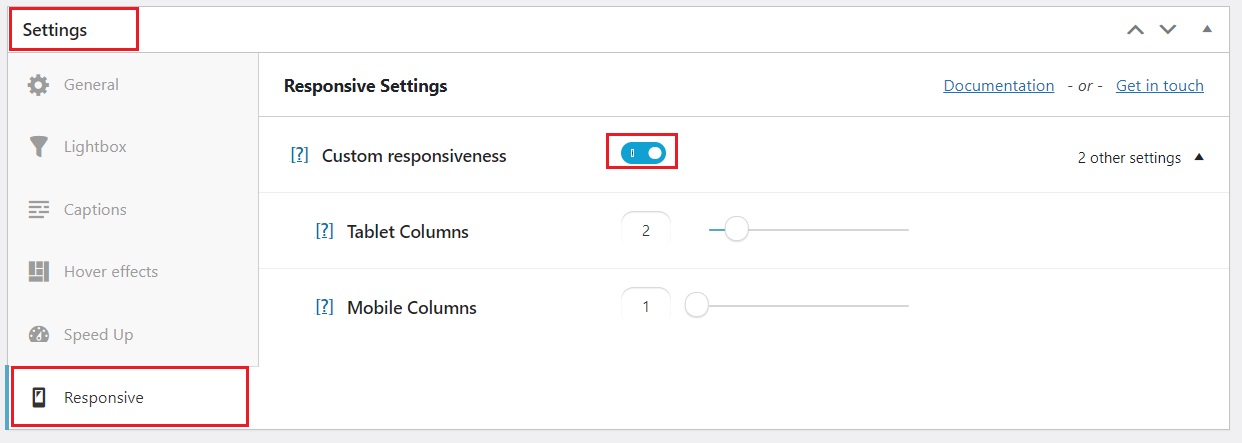This screenshot has height=443, width=1242.
Task: Show help tooltip for Mobile Columns
Action: pos(324,308)
